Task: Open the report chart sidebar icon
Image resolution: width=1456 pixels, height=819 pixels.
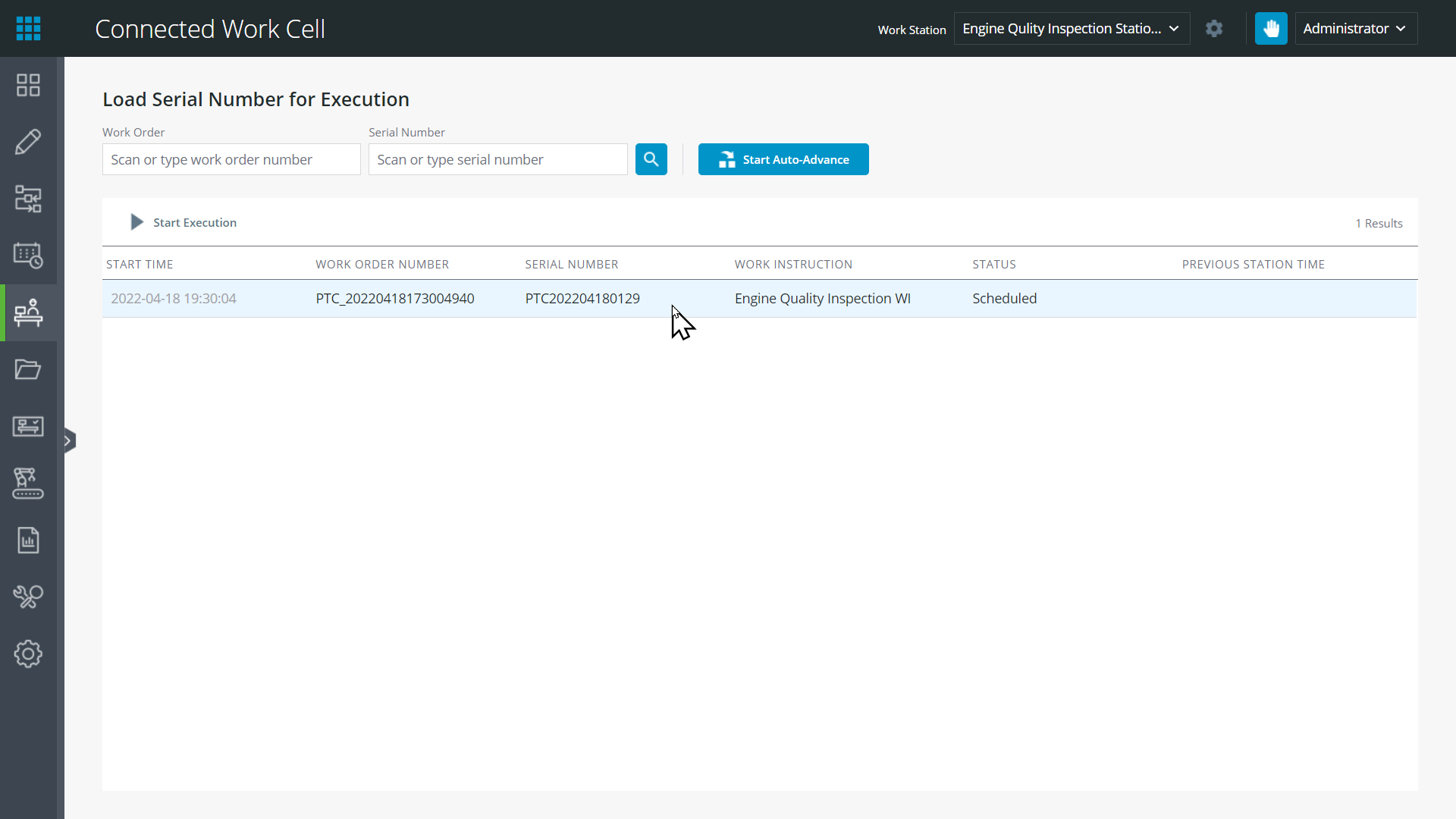Action: pos(28,540)
